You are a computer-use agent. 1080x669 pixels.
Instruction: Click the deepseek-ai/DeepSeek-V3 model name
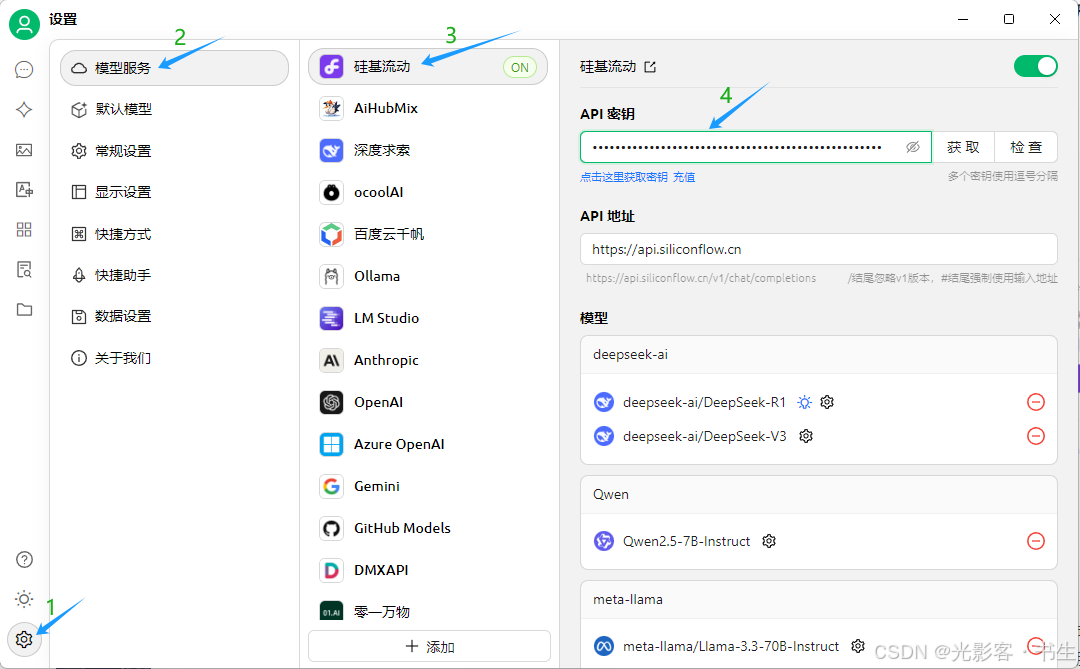[704, 436]
